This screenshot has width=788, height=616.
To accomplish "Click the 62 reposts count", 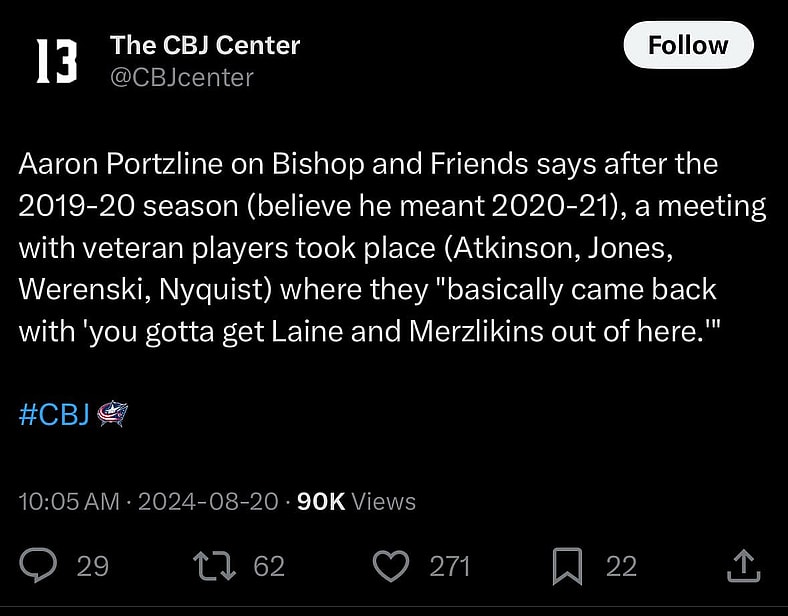I will 269,567.
